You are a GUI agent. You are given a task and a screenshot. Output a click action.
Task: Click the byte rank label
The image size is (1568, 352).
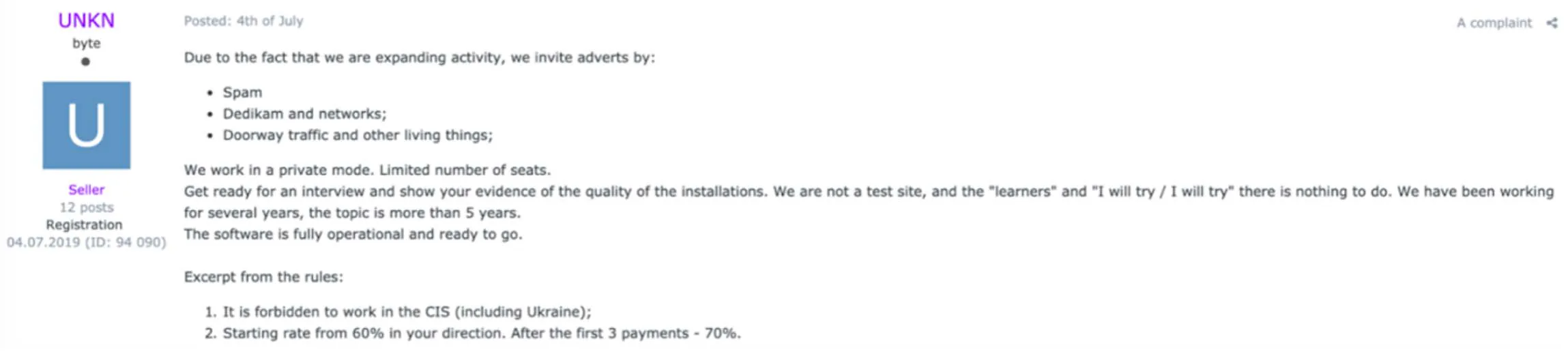click(86, 43)
